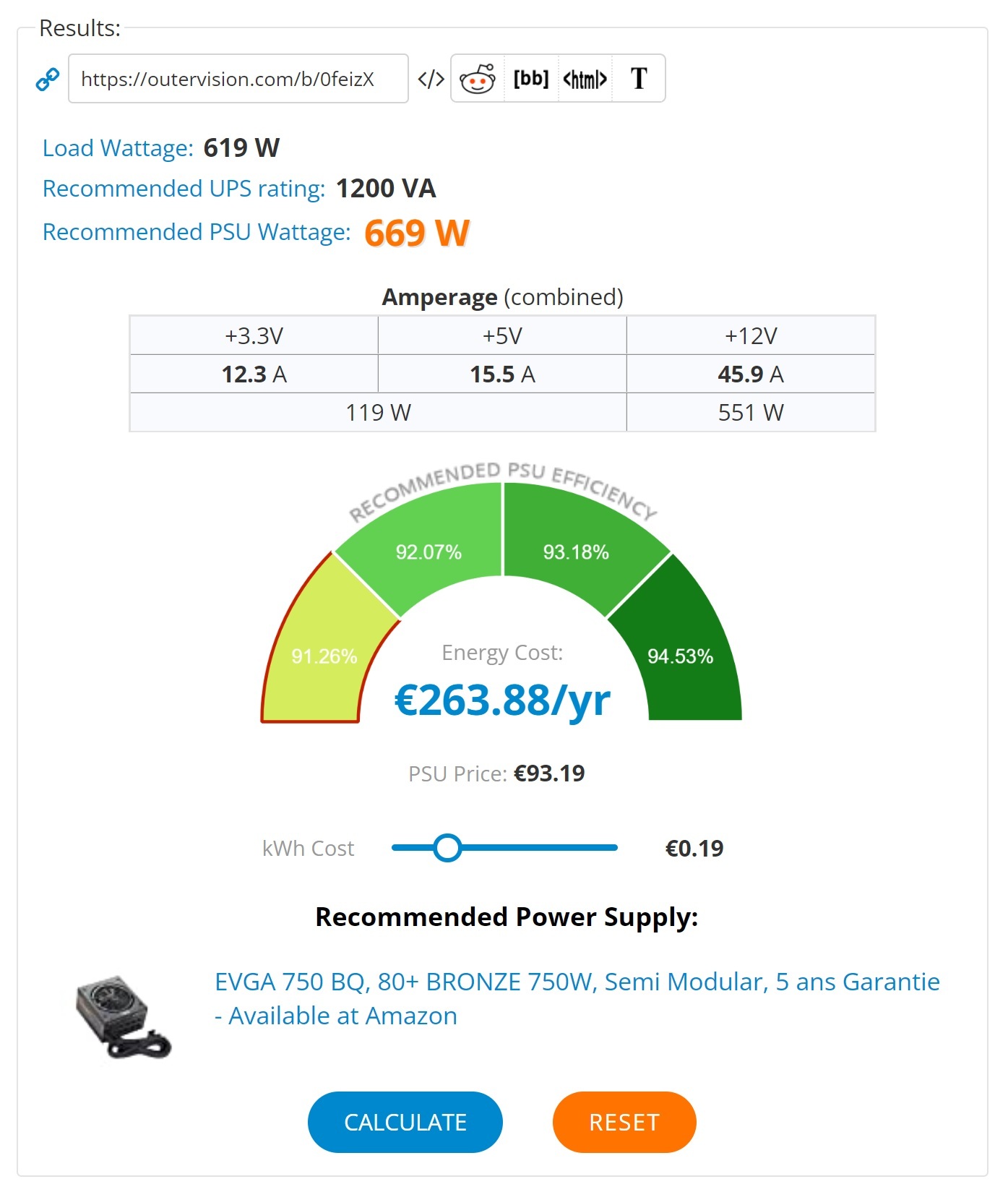Click the chain link icon beside the URL
The width and height of the screenshot is (1008, 1192).
(48, 79)
